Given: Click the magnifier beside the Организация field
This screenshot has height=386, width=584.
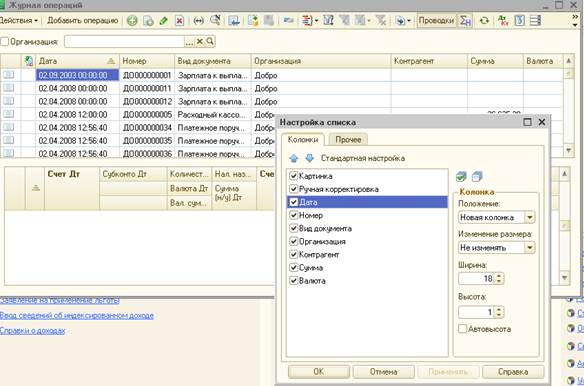Looking at the screenshot, I should (210, 41).
